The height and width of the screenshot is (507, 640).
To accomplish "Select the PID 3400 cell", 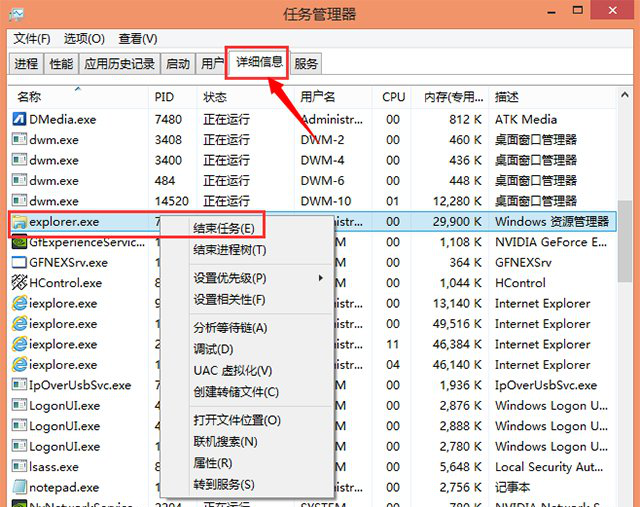I will [x=168, y=160].
